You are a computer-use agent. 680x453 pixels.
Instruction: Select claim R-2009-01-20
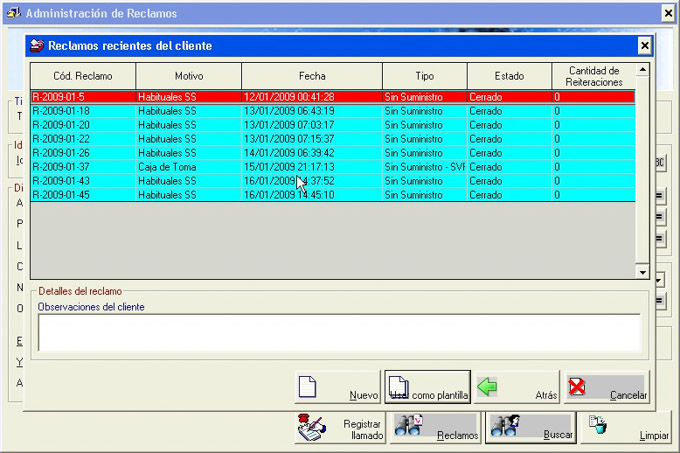point(333,125)
